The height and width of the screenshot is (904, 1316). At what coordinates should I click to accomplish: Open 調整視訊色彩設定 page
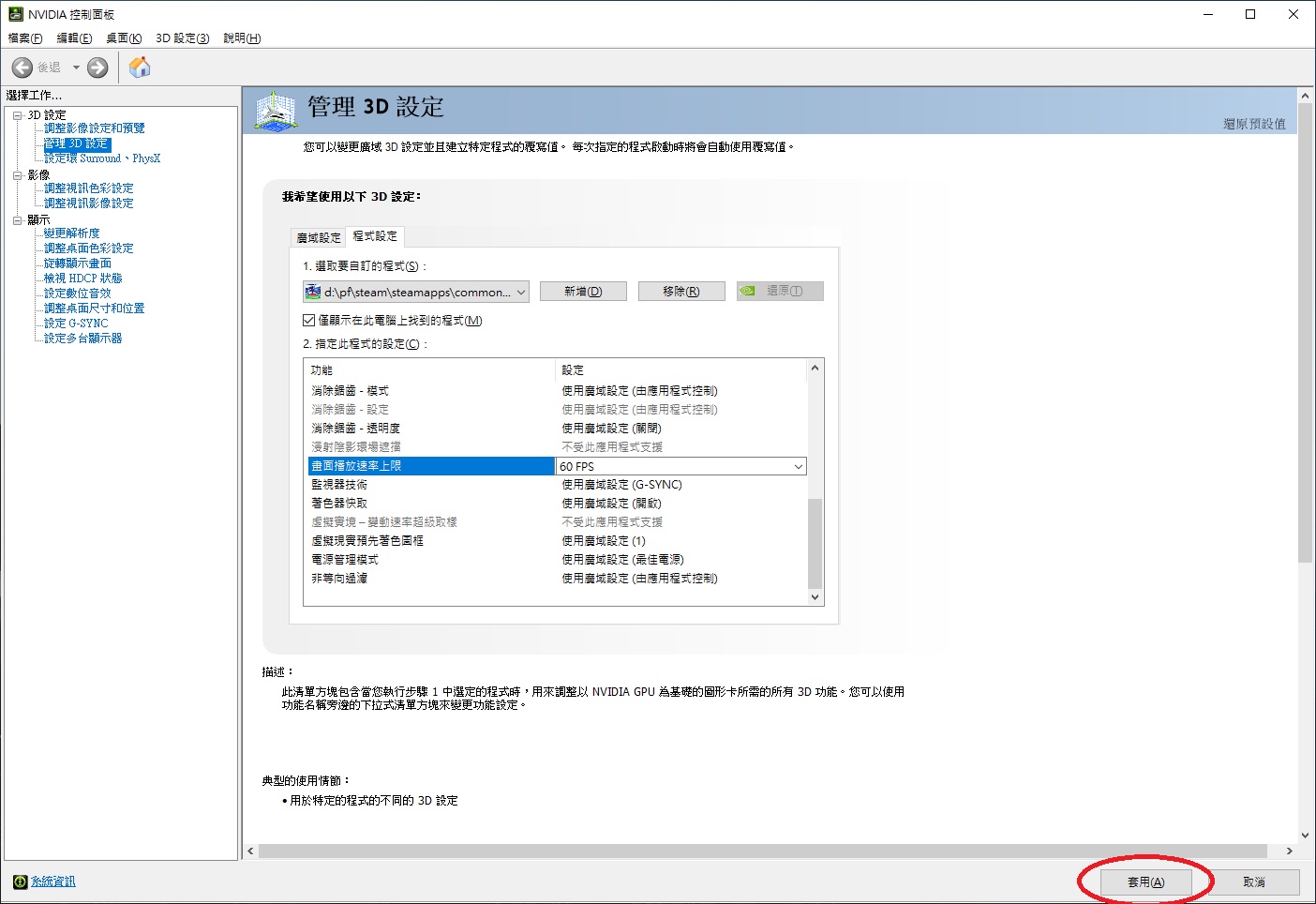[x=89, y=188]
